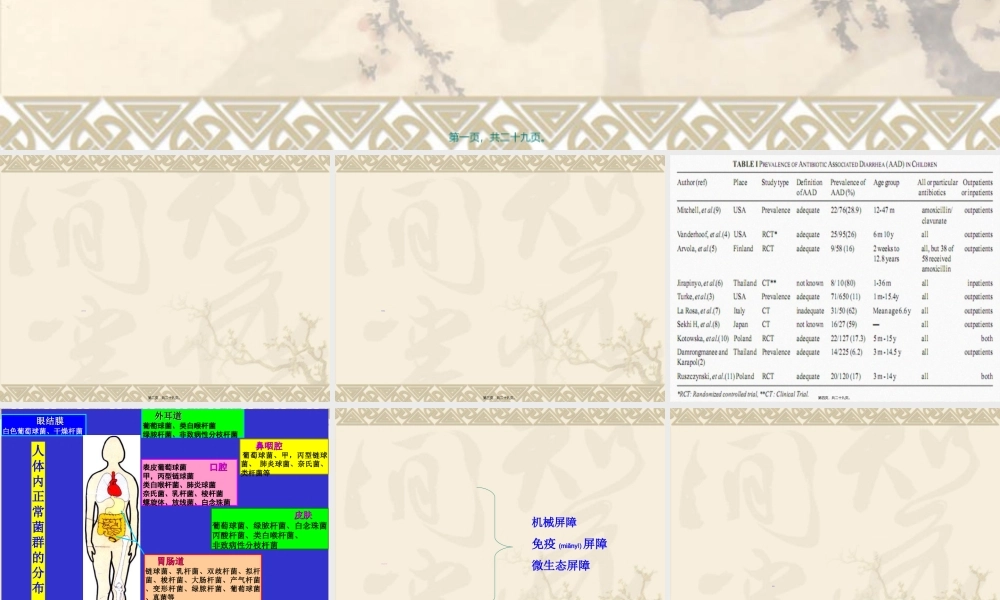
Task: Select the green 皮肤 box
Action: coord(269,528)
